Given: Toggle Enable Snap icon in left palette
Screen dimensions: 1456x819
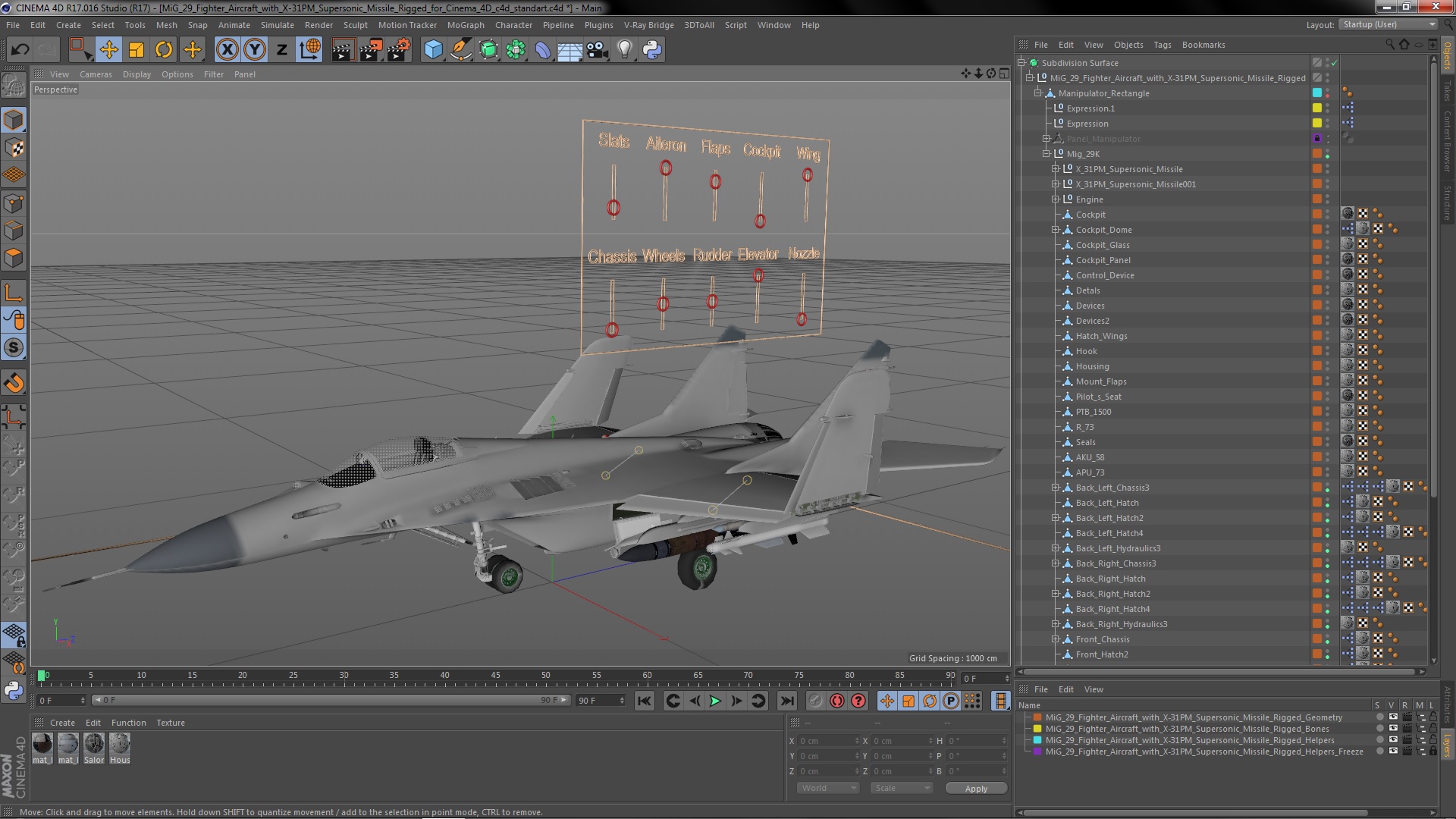Looking at the screenshot, I should tap(14, 348).
